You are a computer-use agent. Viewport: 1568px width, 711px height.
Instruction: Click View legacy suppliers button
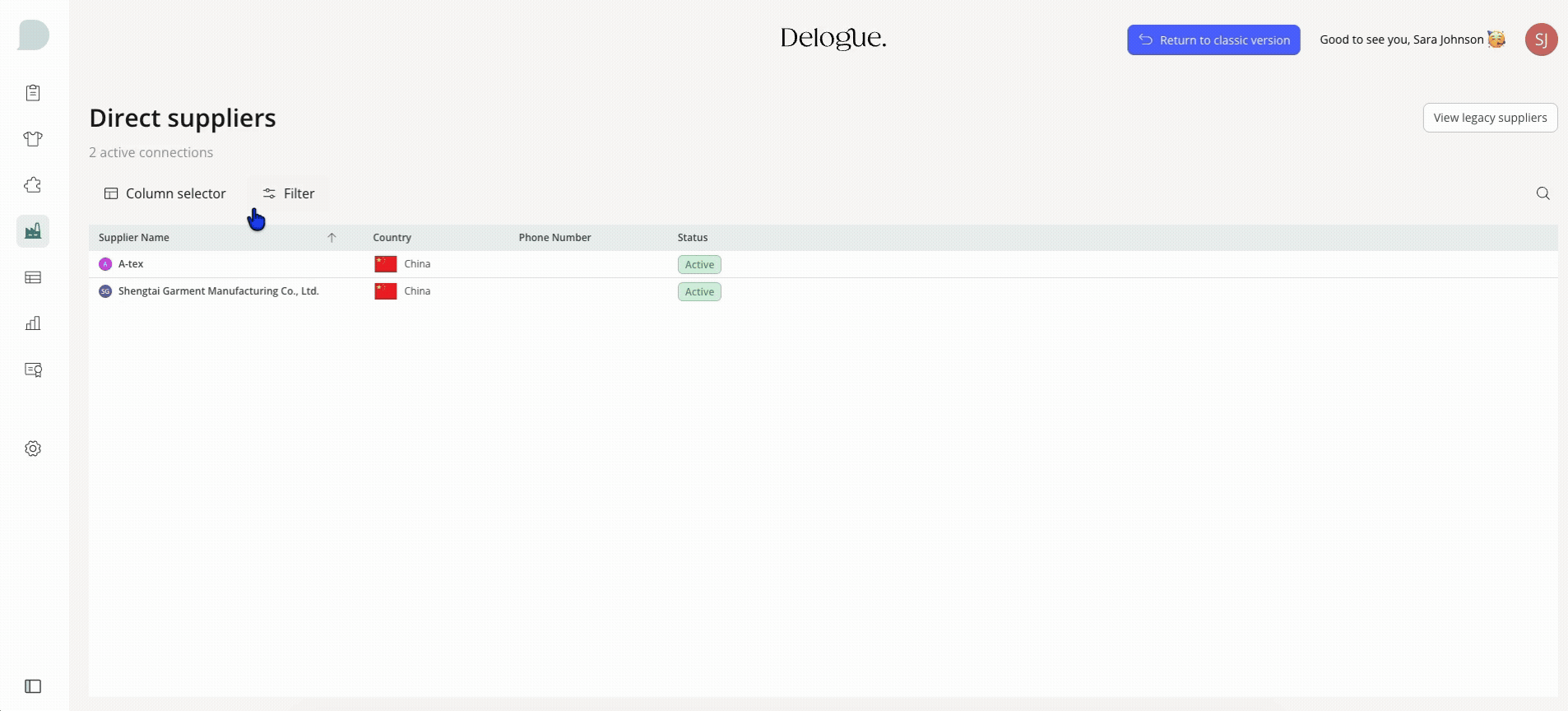point(1489,118)
